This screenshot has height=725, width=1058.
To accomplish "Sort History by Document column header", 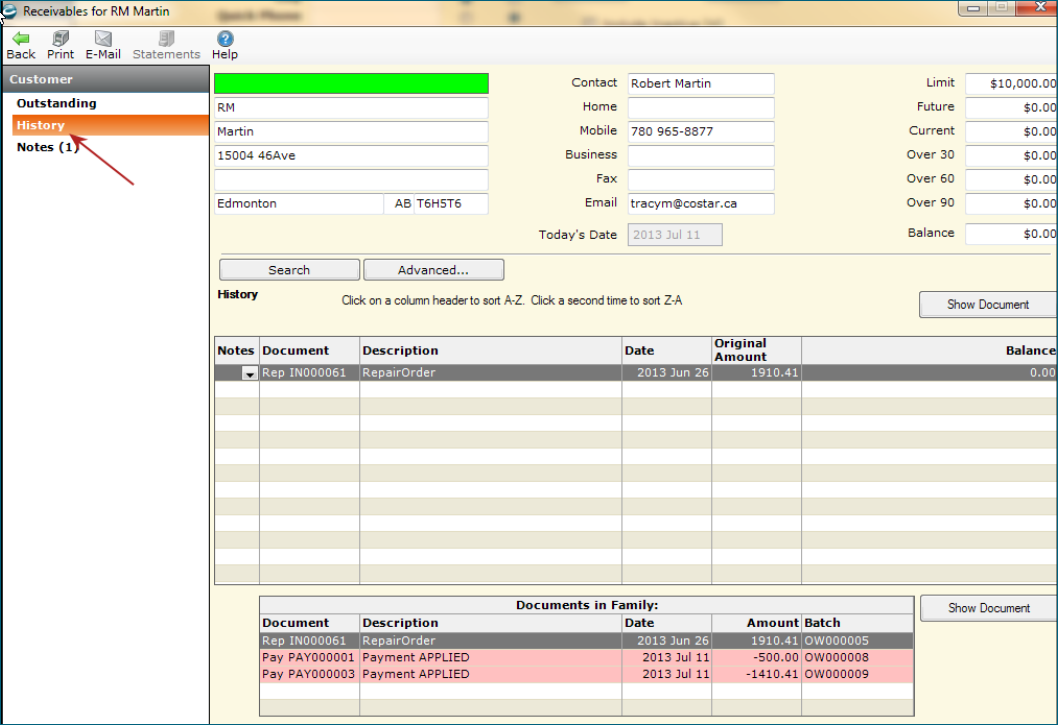I will point(310,351).
